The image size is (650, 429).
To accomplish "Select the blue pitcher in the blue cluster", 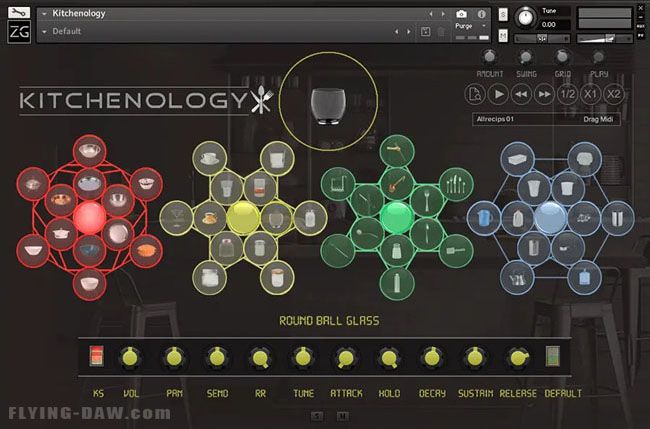I will 484,218.
